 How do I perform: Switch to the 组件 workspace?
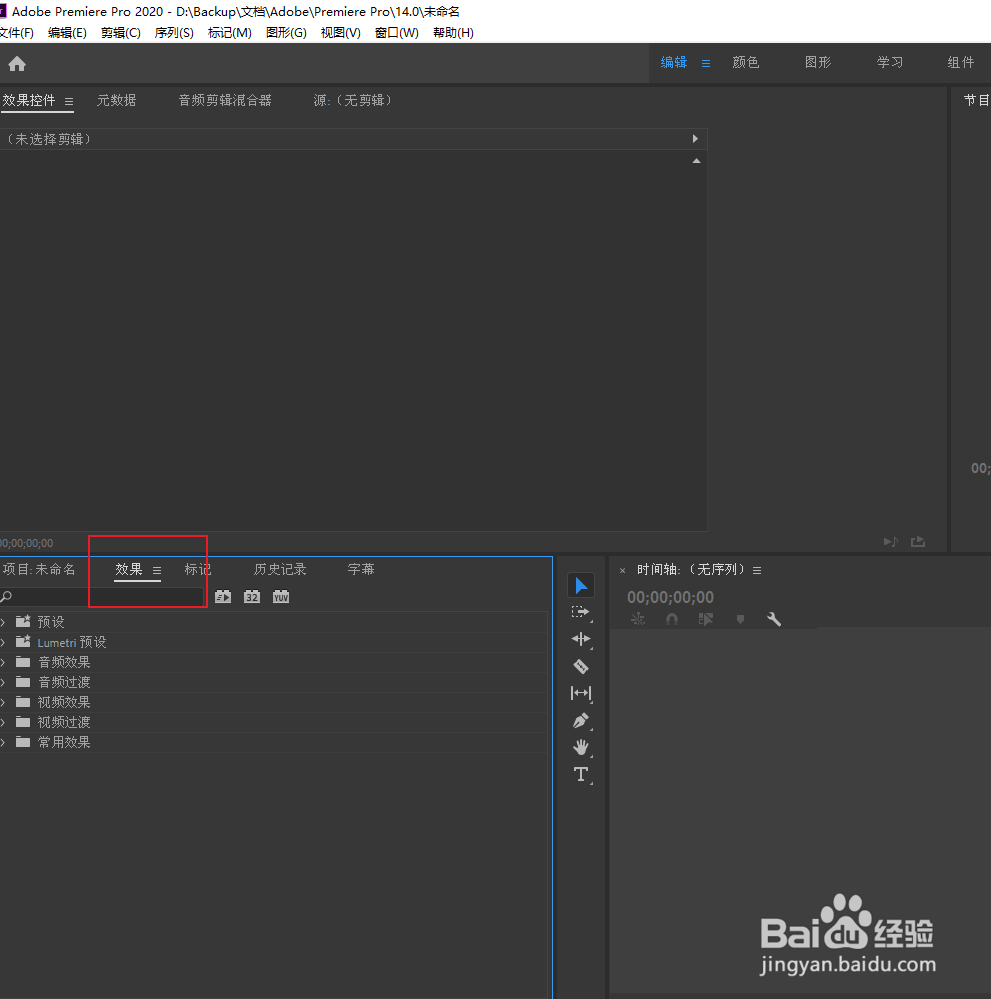[960, 62]
